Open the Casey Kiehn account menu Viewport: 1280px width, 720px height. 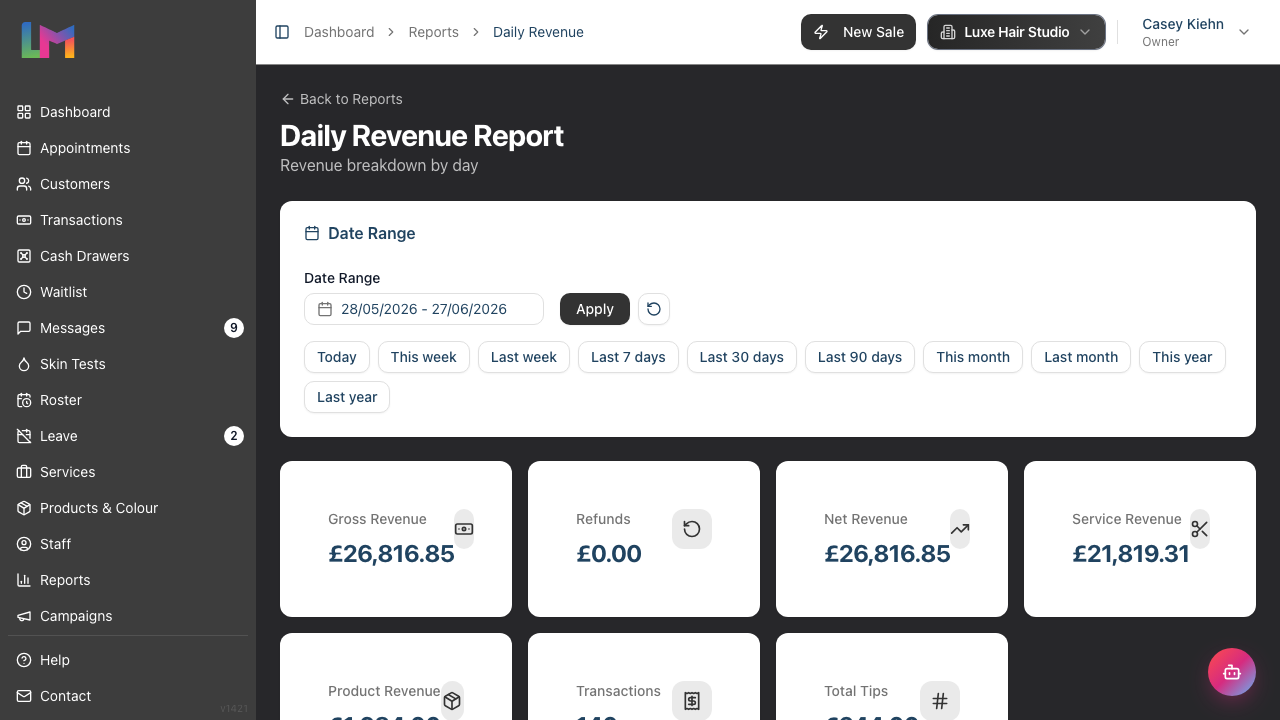(x=1196, y=32)
